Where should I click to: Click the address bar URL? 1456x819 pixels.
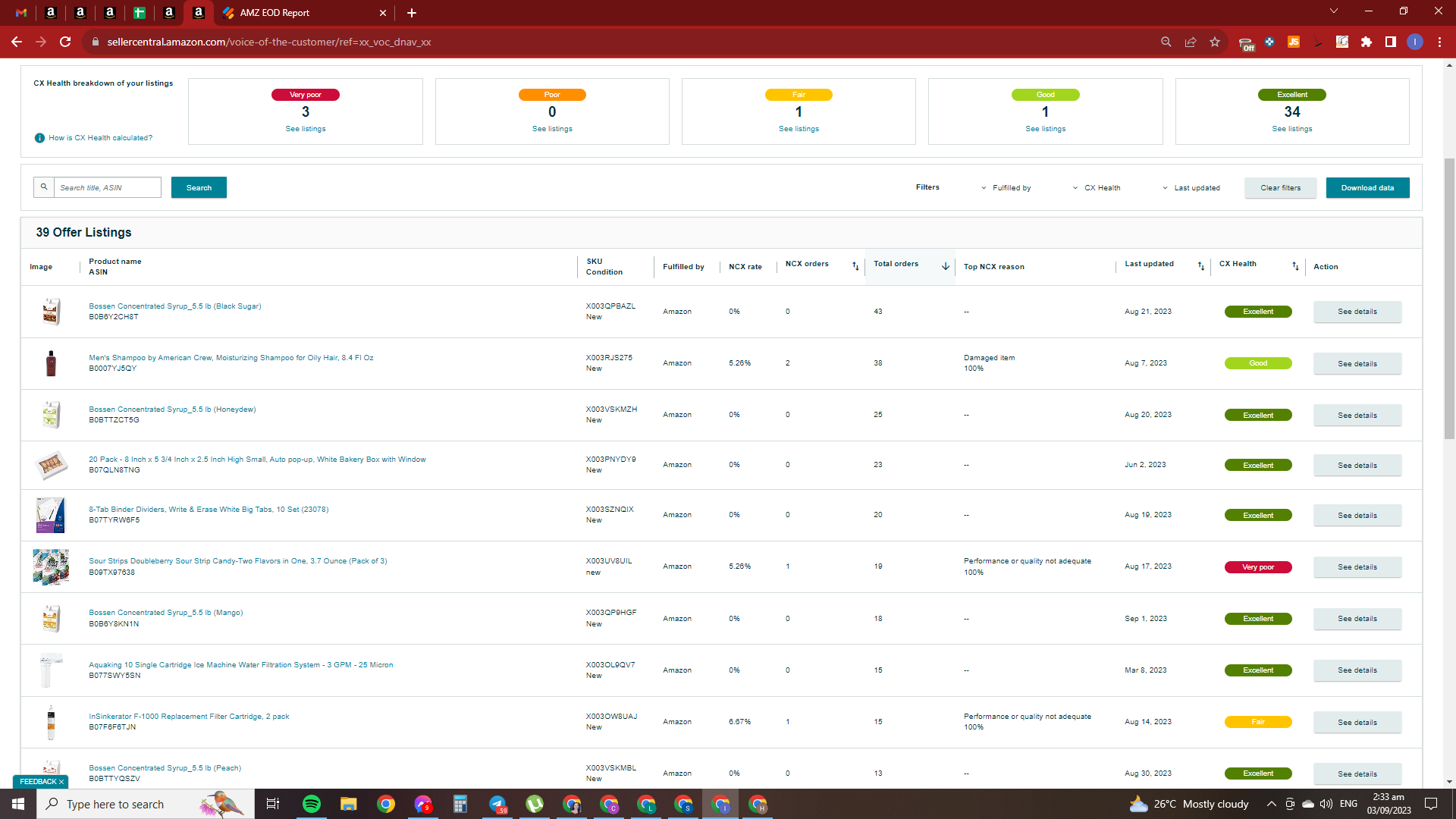pyautogui.click(x=269, y=42)
